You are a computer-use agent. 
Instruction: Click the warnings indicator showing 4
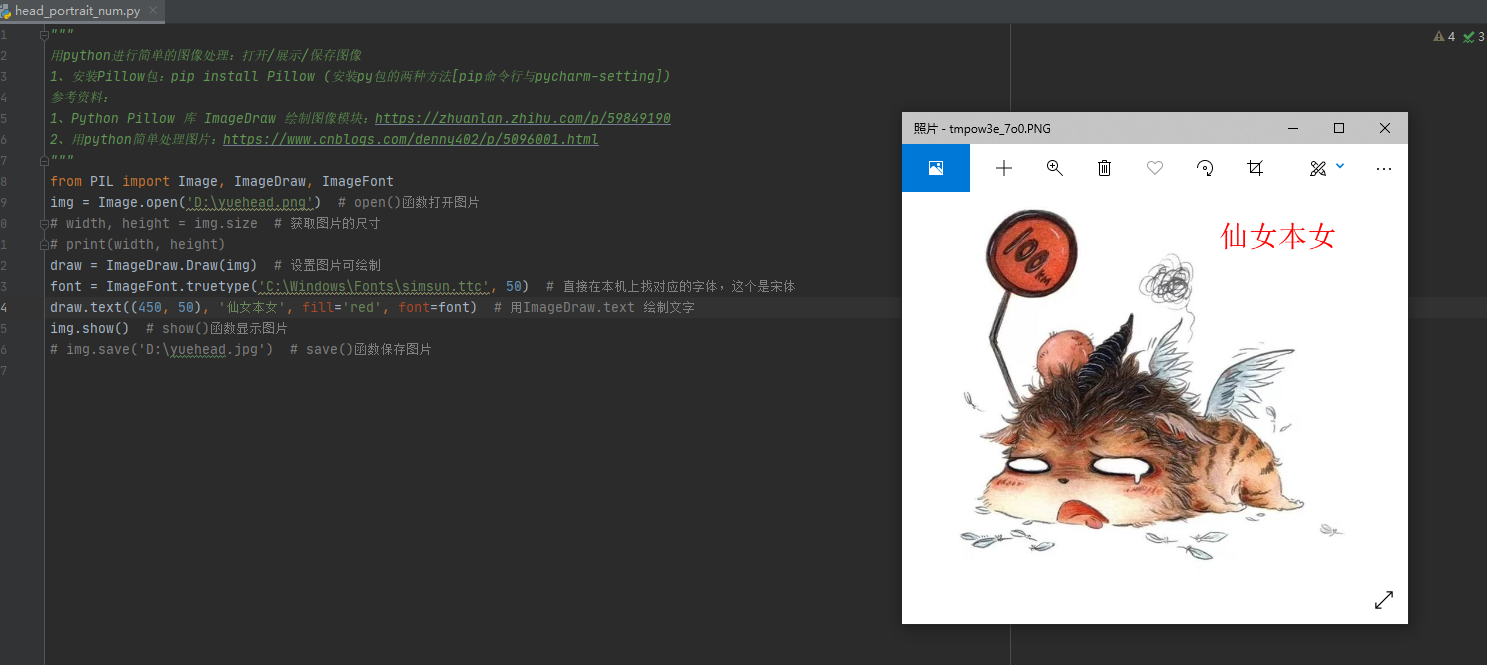pyautogui.click(x=1444, y=36)
